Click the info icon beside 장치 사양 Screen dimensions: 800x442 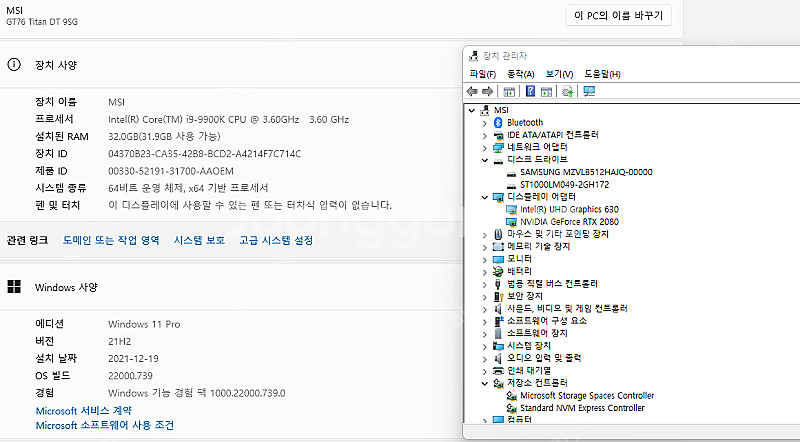pyautogui.click(x=14, y=65)
